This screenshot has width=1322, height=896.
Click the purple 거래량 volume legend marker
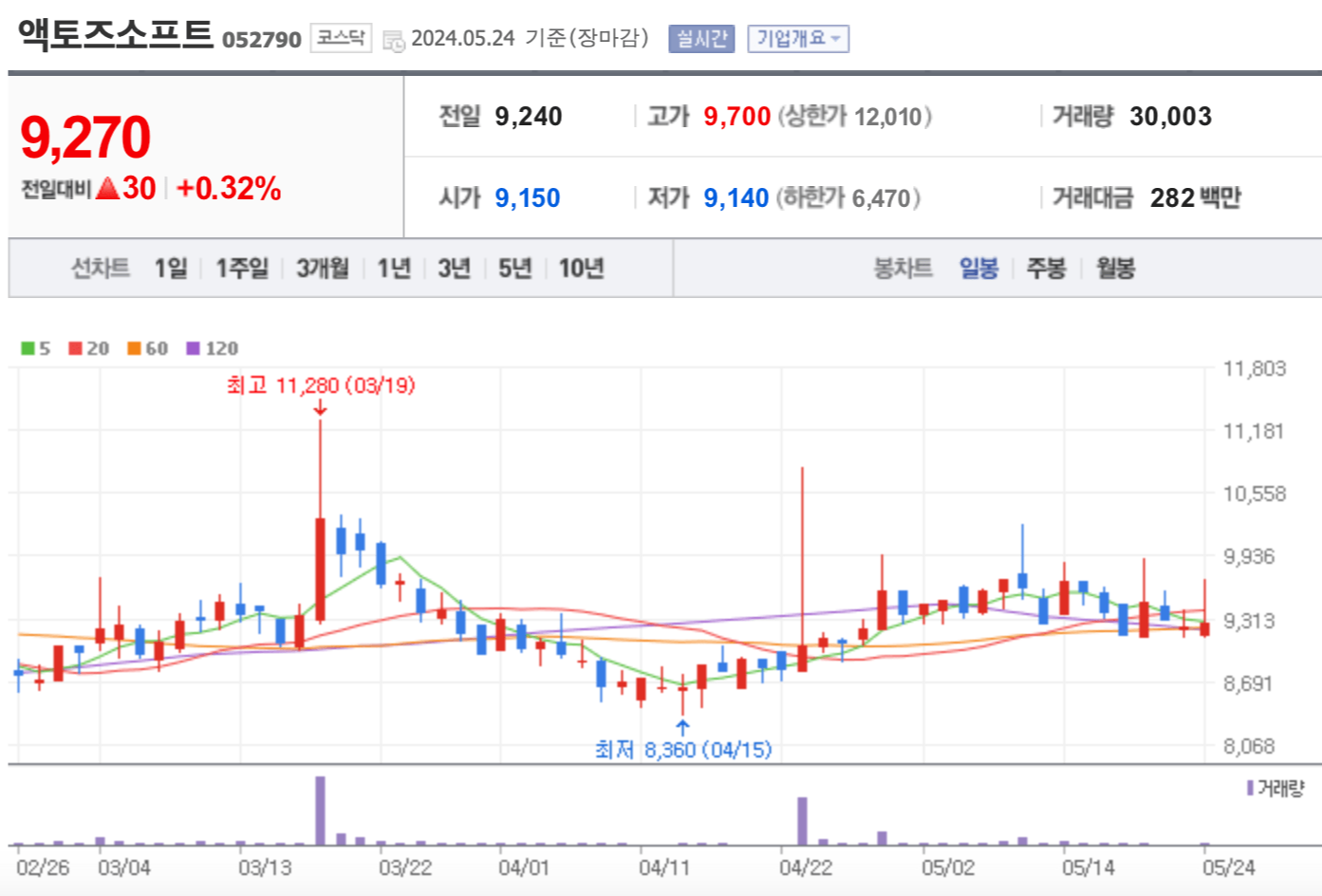[x=1251, y=788]
